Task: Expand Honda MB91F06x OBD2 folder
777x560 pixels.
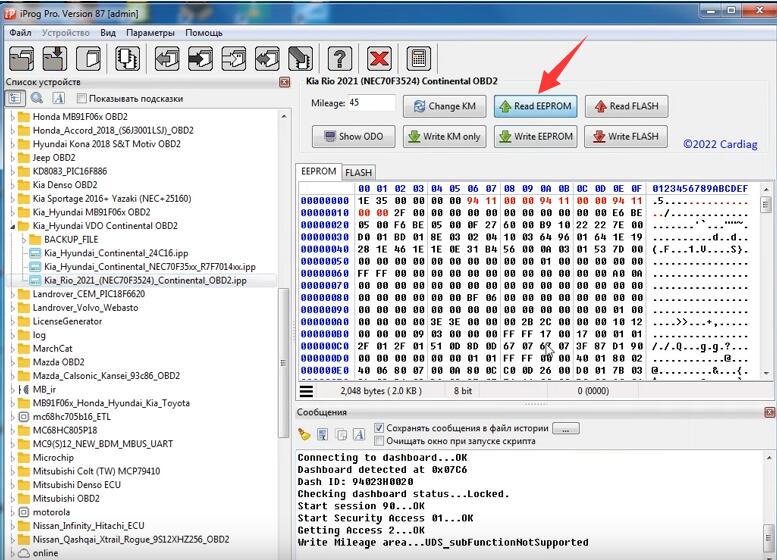Action: tap(12, 117)
